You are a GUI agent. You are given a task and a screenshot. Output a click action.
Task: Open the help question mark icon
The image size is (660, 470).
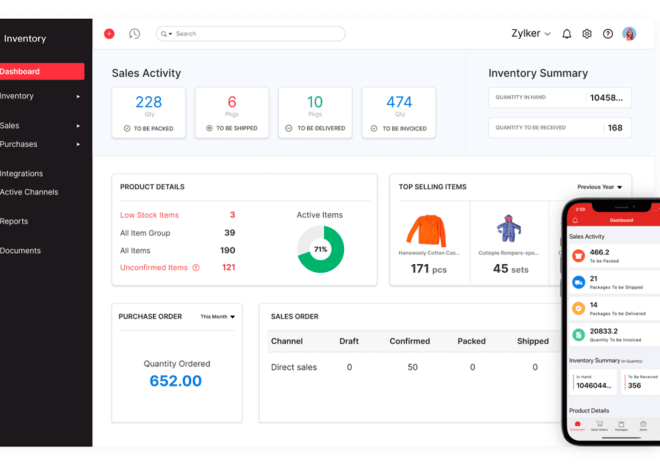pyautogui.click(x=607, y=34)
